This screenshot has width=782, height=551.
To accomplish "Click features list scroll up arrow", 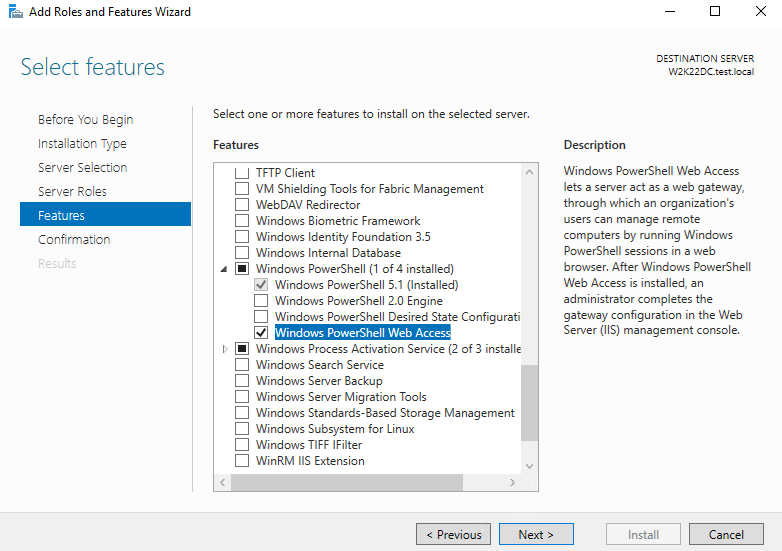I will click(529, 172).
